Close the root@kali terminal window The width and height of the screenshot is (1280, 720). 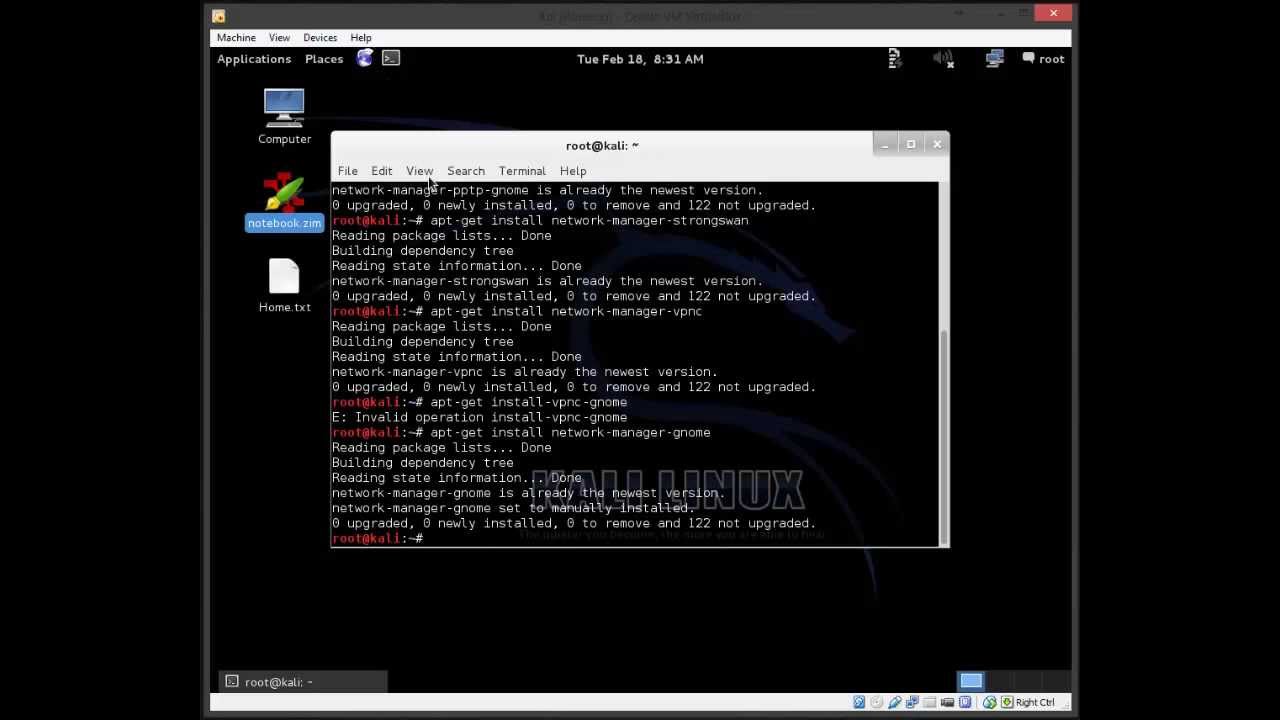coord(937,145)
